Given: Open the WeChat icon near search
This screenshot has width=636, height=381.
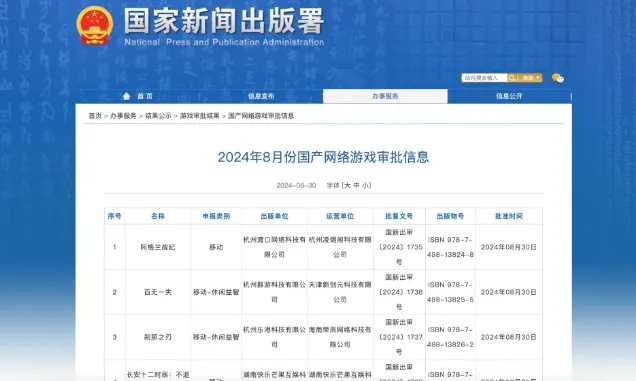Looking at the screenshot, I should pos(558,78).
